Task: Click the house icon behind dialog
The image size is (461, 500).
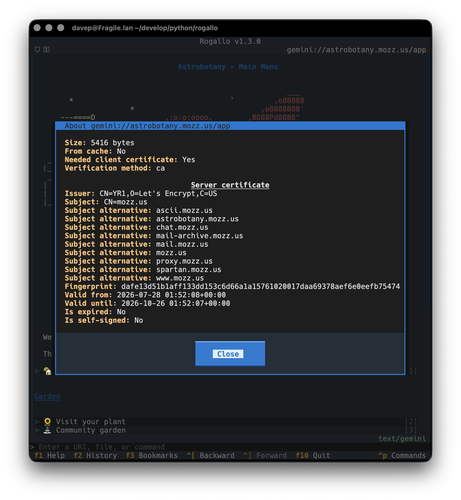Action: click(48, 371)
